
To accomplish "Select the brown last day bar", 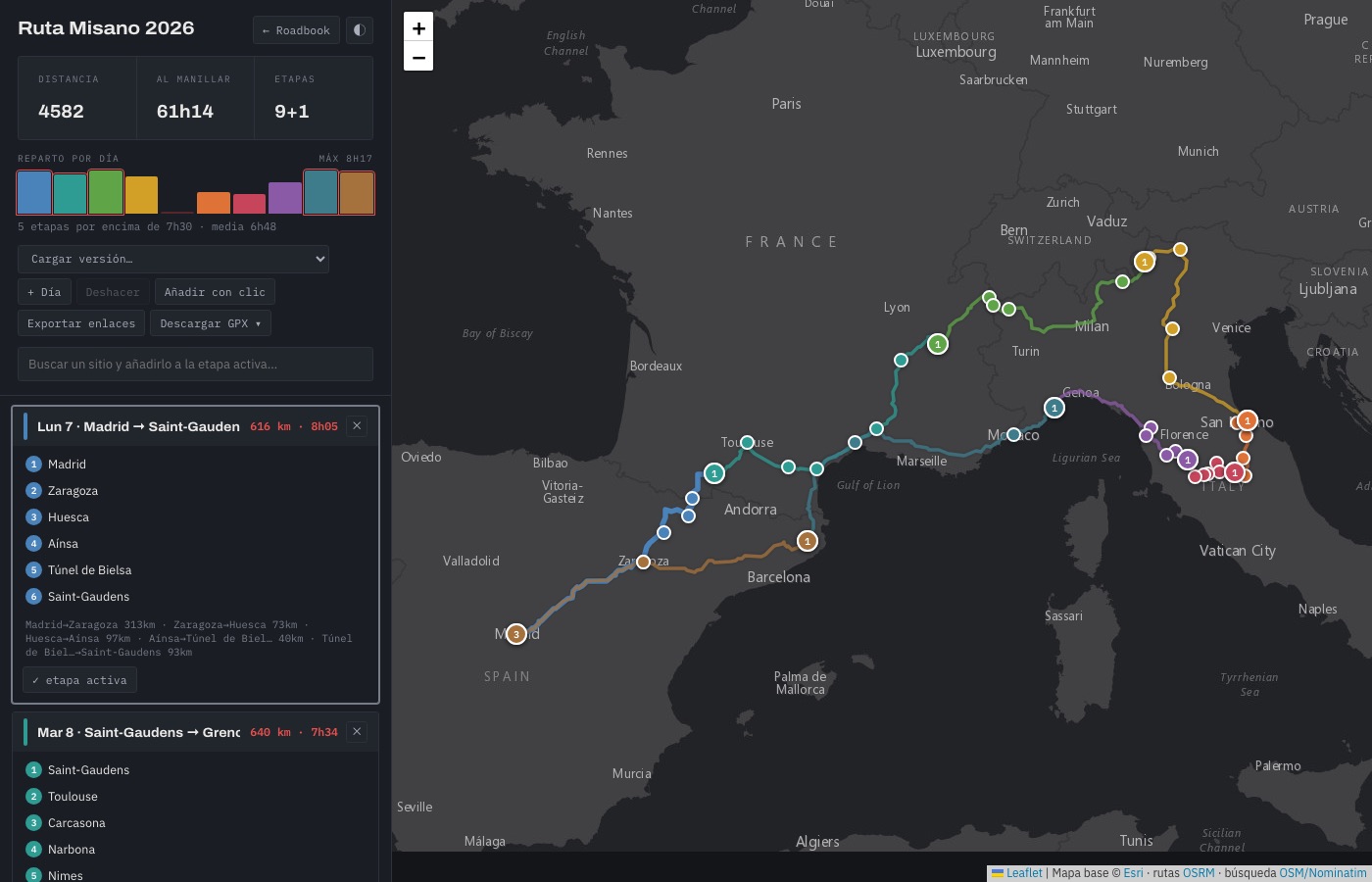I will [357, 193].
